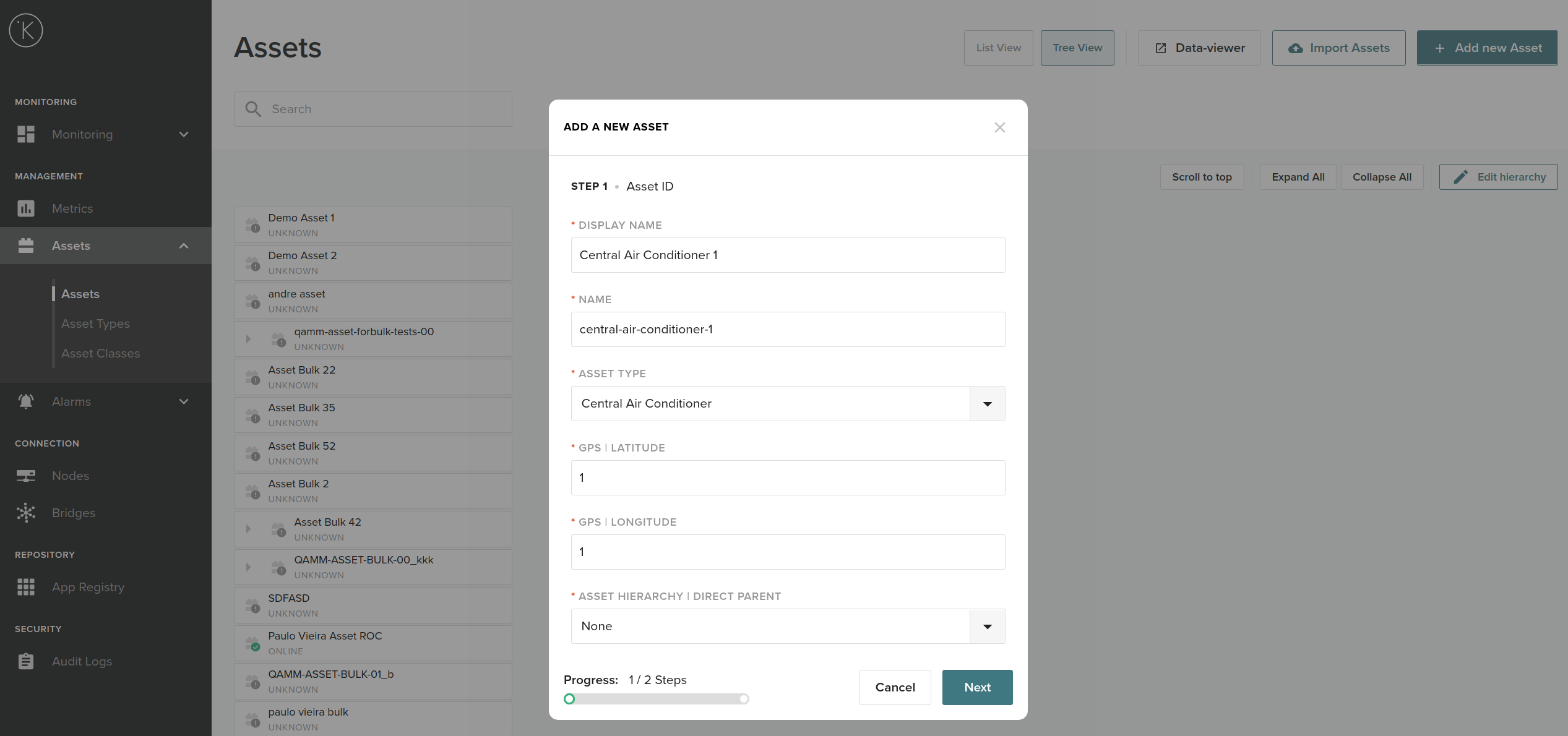Open App Registry via its grid icon
The height and width of the screenshot is (736, 1568).
[x=25, y=587]
